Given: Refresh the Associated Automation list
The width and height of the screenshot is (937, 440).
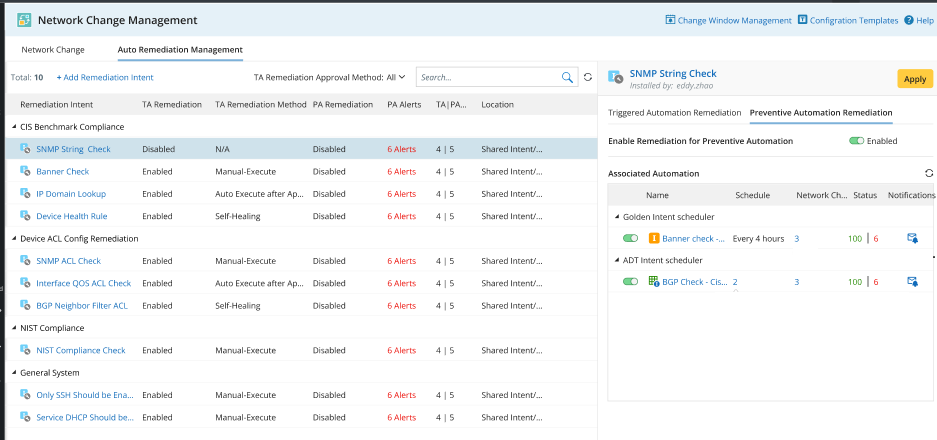Looking at the screenshot, I should [x=929, y=173].
